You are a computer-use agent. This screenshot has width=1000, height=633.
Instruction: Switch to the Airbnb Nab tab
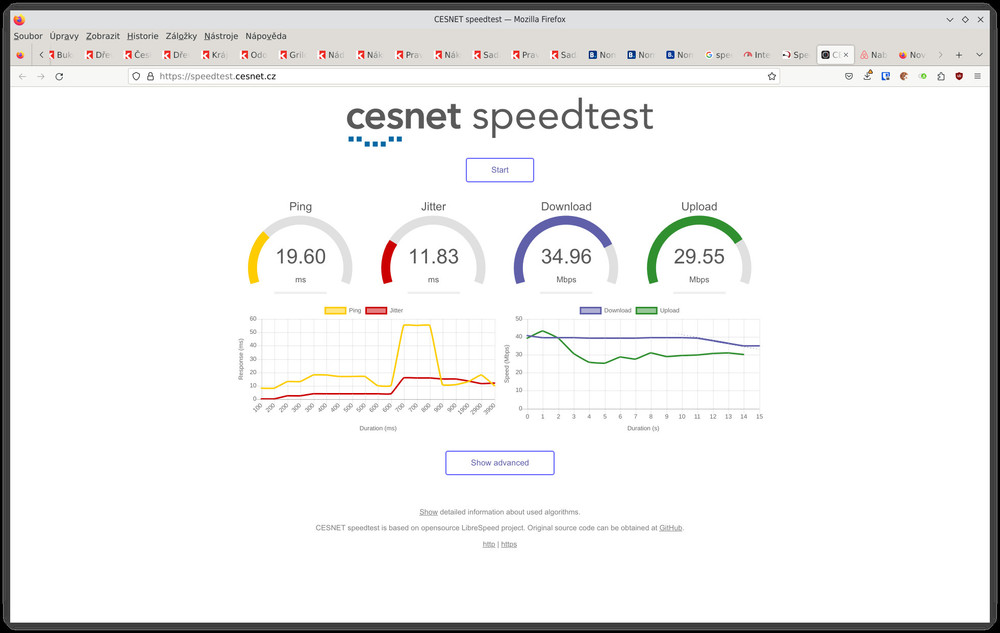pyautogui.click(x=874, y=55)
